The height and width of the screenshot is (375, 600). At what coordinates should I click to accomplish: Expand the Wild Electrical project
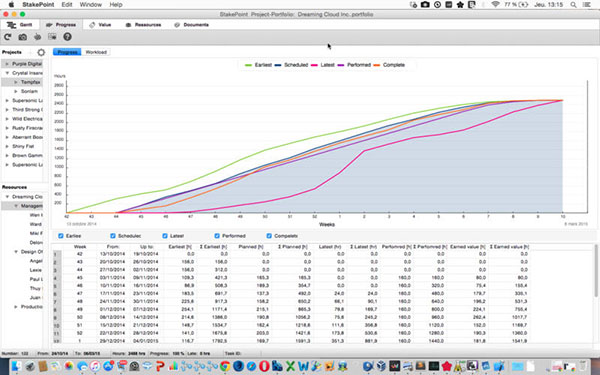(7, 119)
